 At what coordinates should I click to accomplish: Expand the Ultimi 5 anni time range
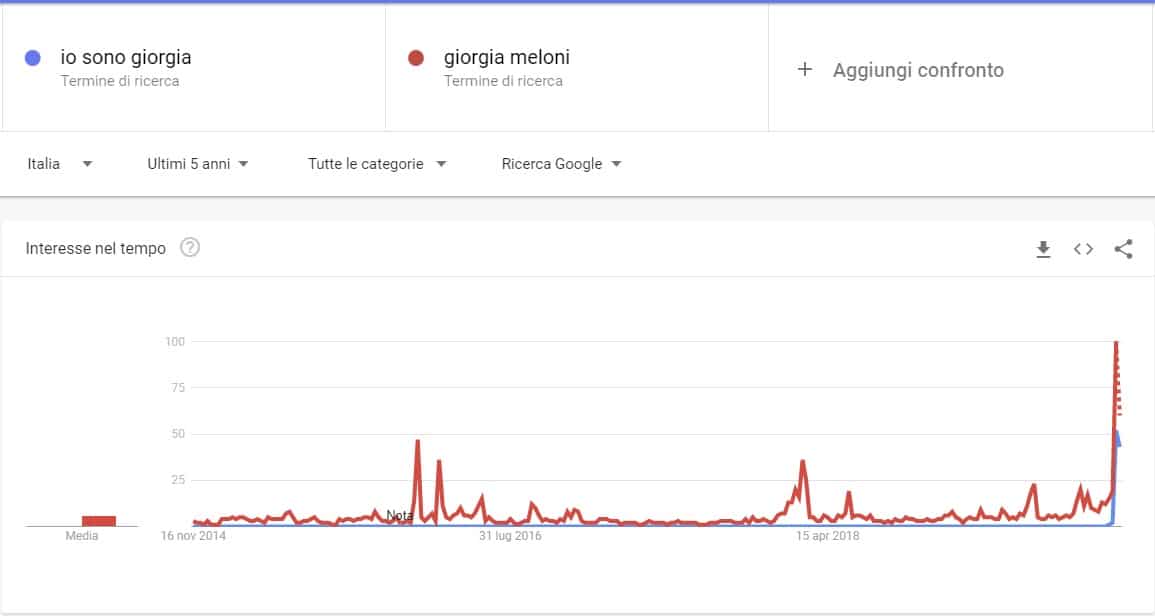[x=198, y=164]
